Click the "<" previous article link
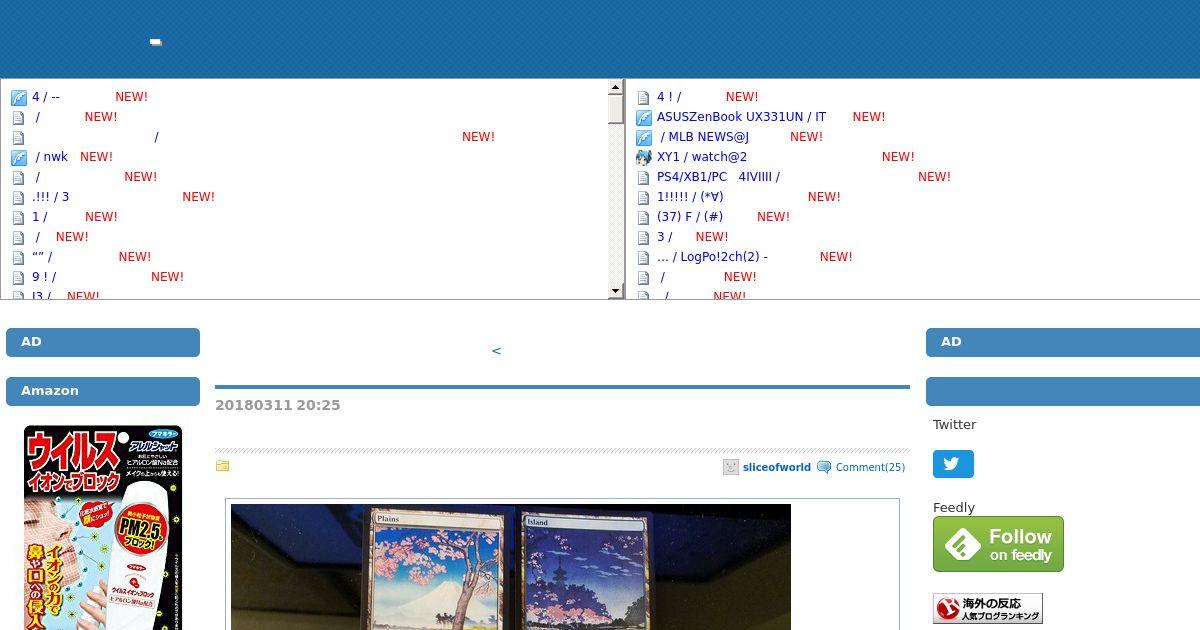This screenshot has height=630, width=1200. coord(496,351)
